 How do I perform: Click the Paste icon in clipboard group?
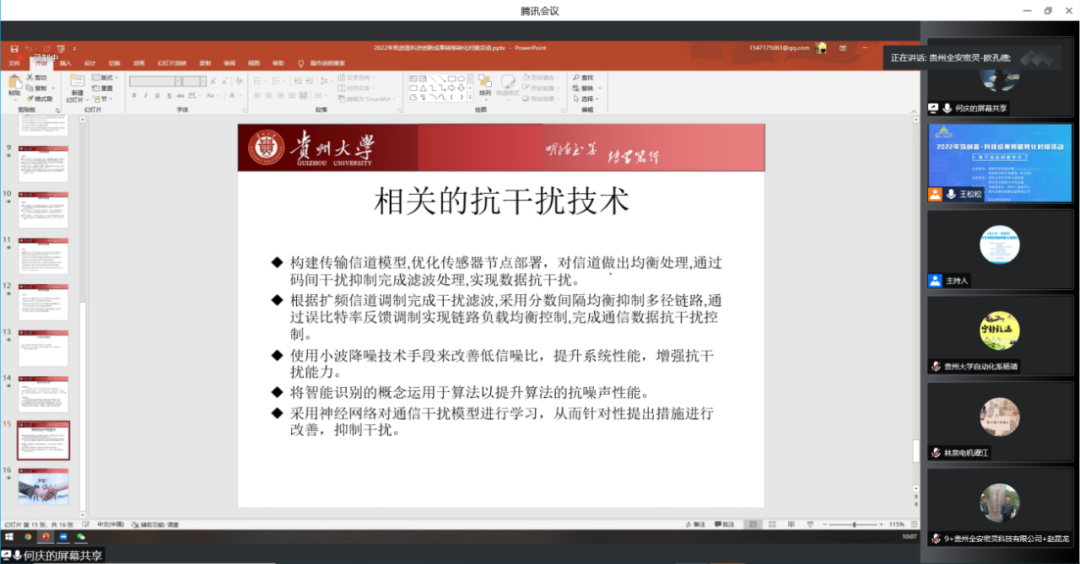pos(15,82)
